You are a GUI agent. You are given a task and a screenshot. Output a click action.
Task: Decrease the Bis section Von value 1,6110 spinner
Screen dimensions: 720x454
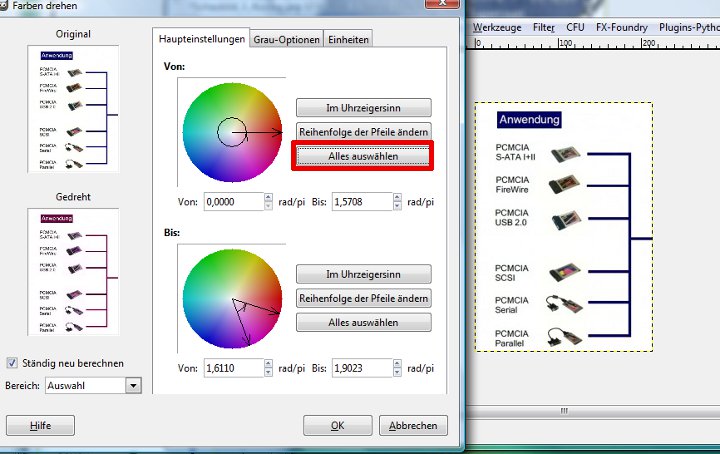coord(268,373)
